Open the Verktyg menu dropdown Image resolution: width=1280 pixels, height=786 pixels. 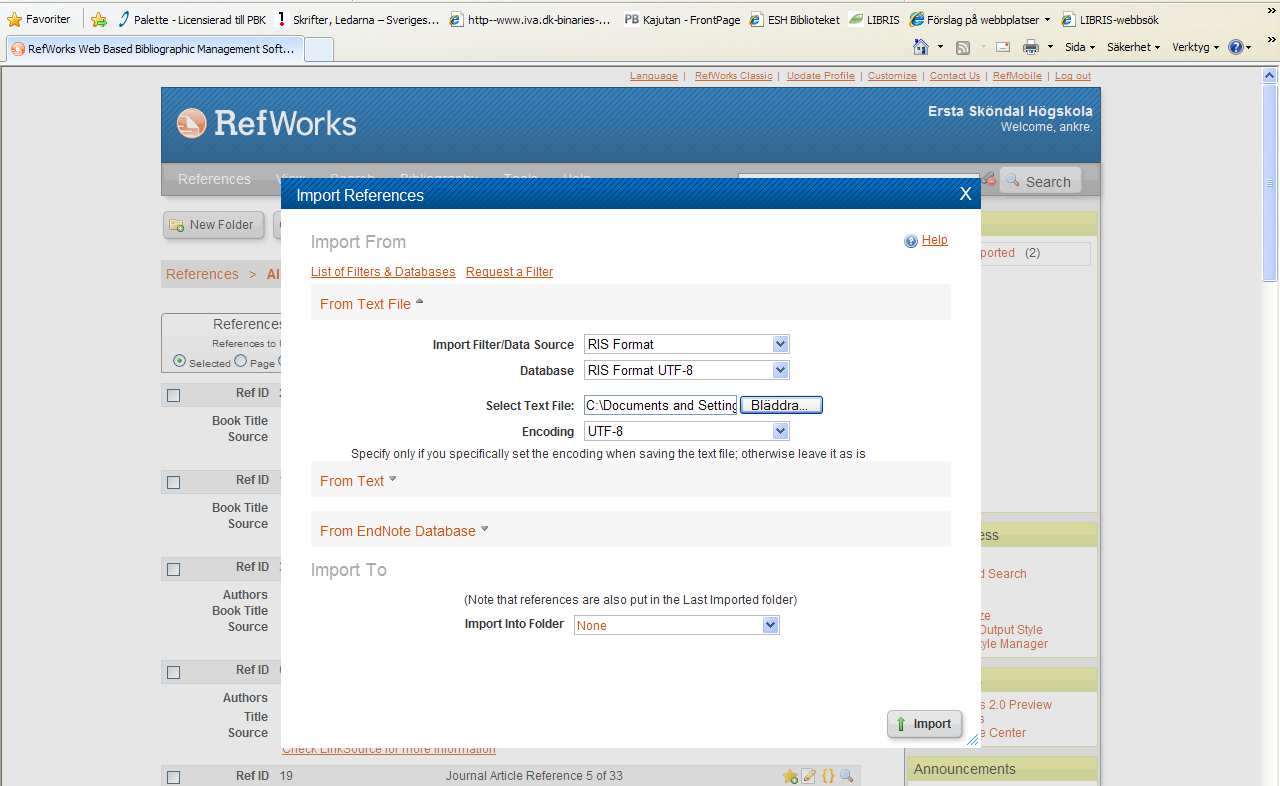point(1195,47)
